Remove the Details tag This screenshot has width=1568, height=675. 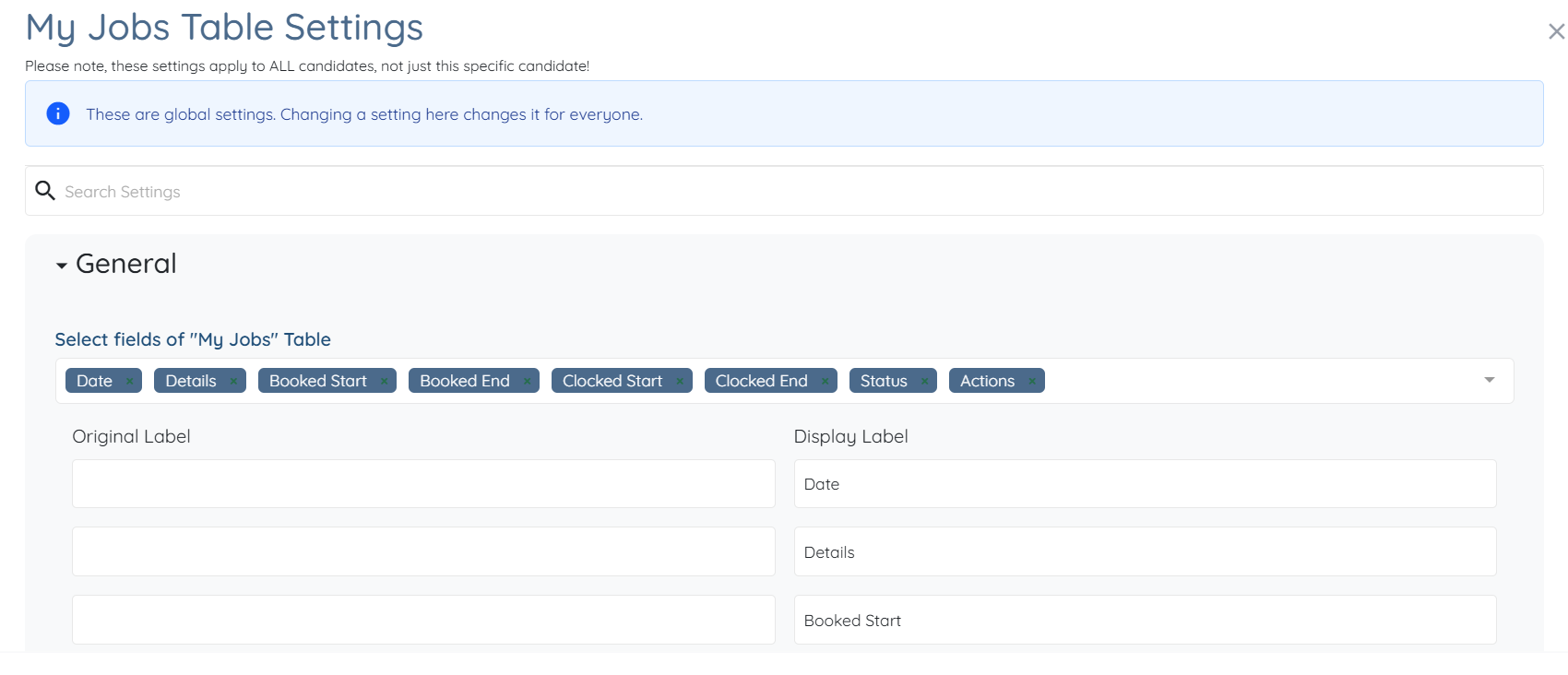point(233,382)
